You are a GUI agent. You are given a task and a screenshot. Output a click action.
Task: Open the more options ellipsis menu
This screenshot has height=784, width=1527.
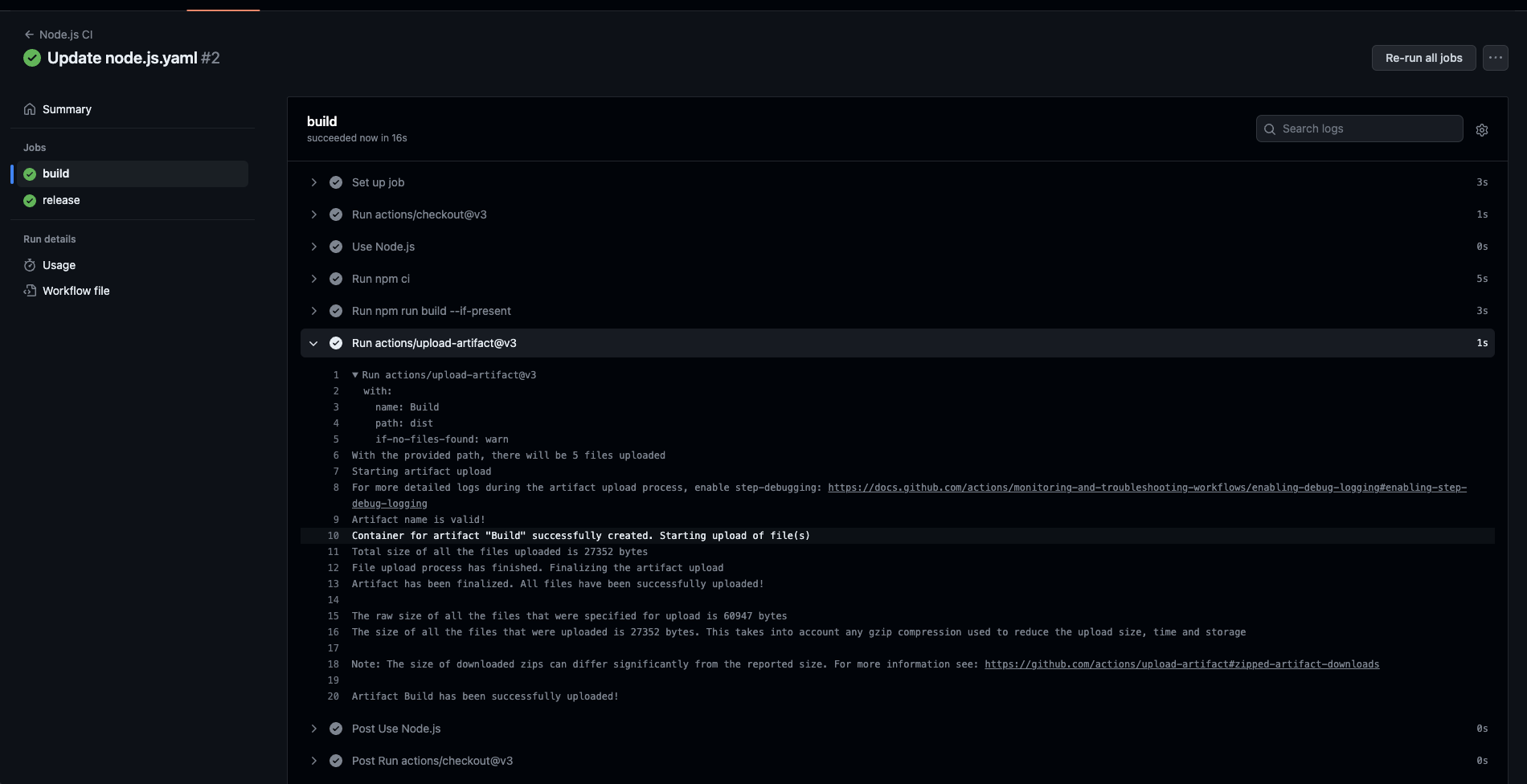pyautogui.click(x=1496, y=58)
